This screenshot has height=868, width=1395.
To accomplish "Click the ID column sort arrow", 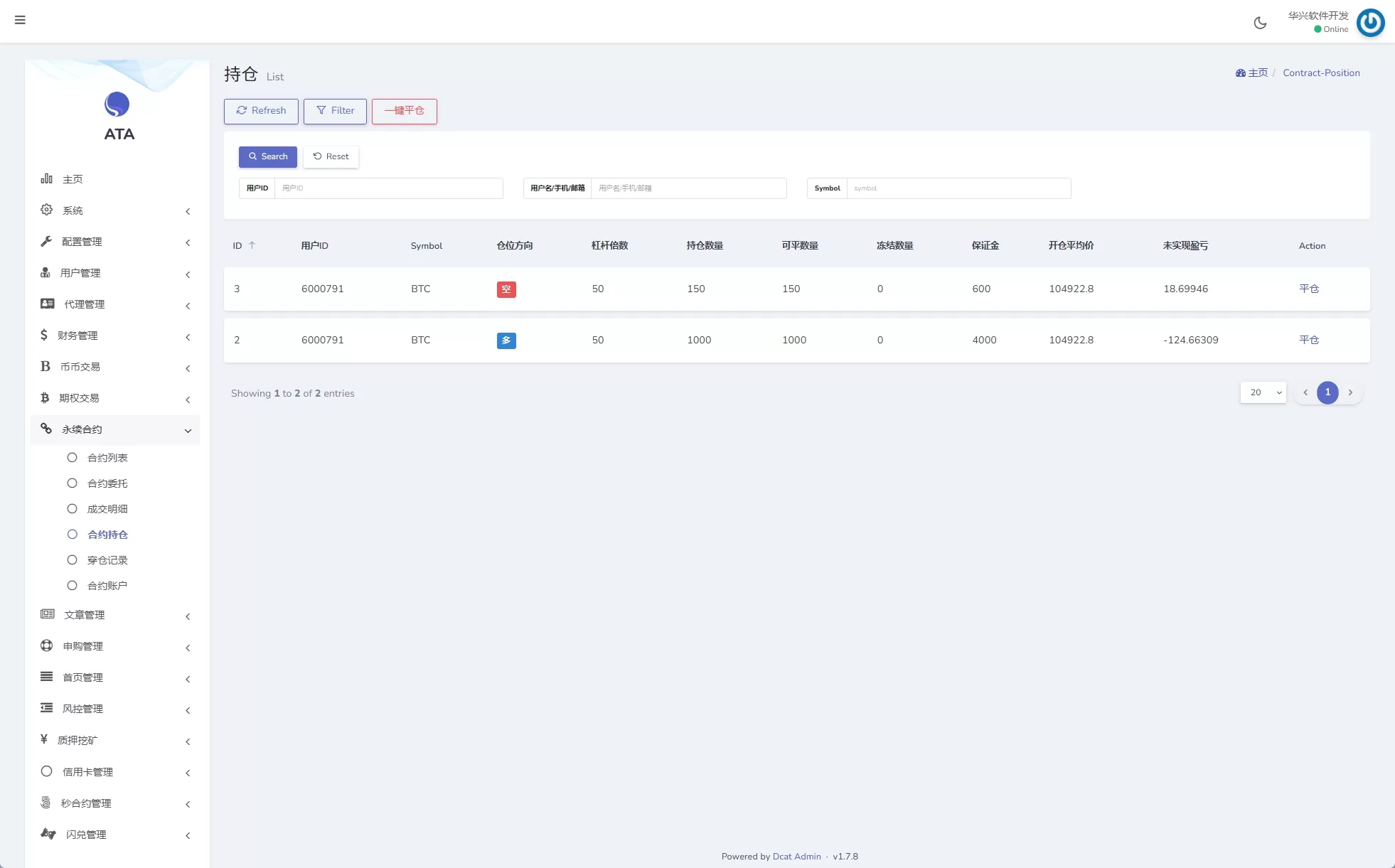I will point(252,245).
